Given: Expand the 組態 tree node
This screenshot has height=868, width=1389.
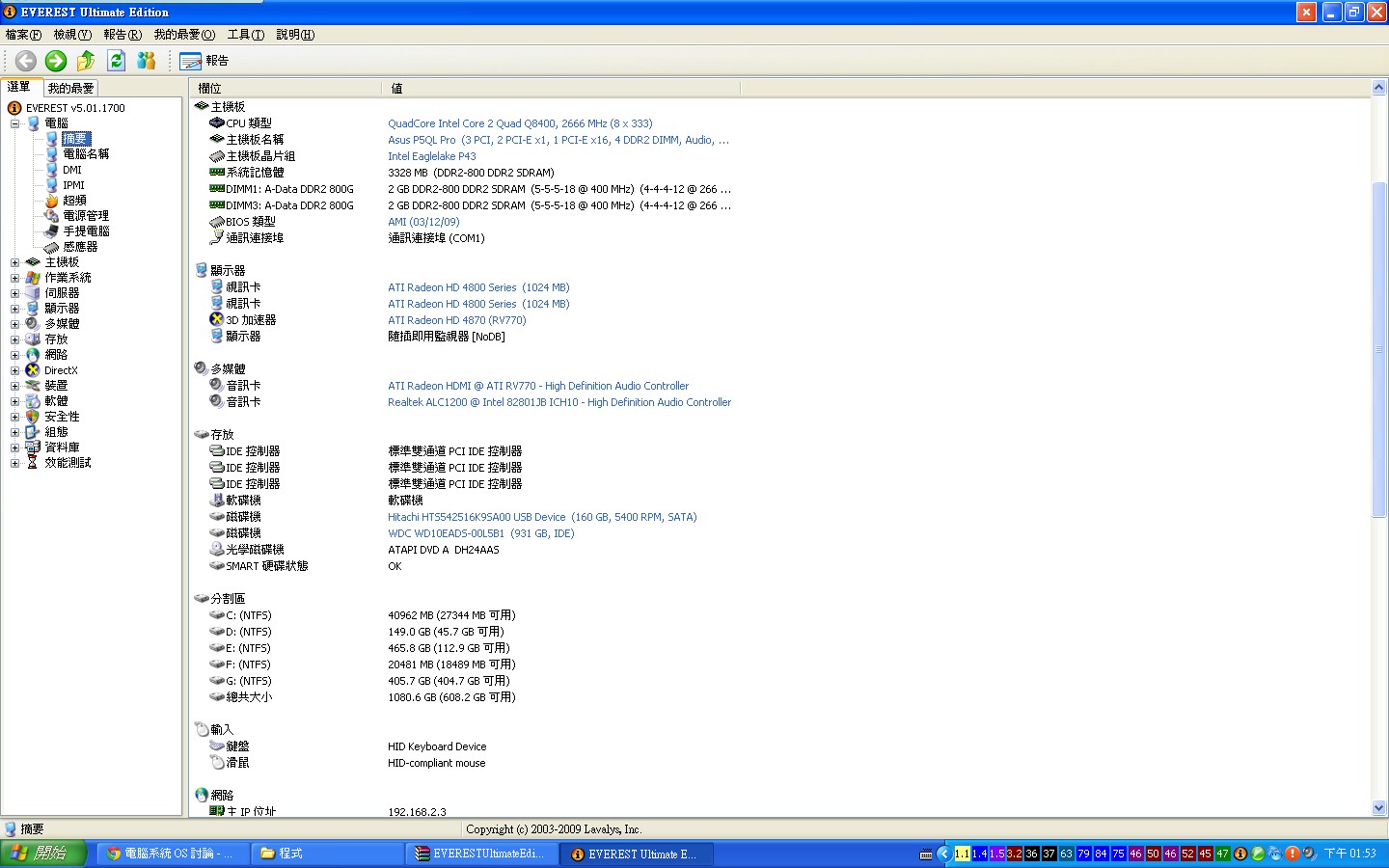Looking at the screenshot, I should point(14,432).
